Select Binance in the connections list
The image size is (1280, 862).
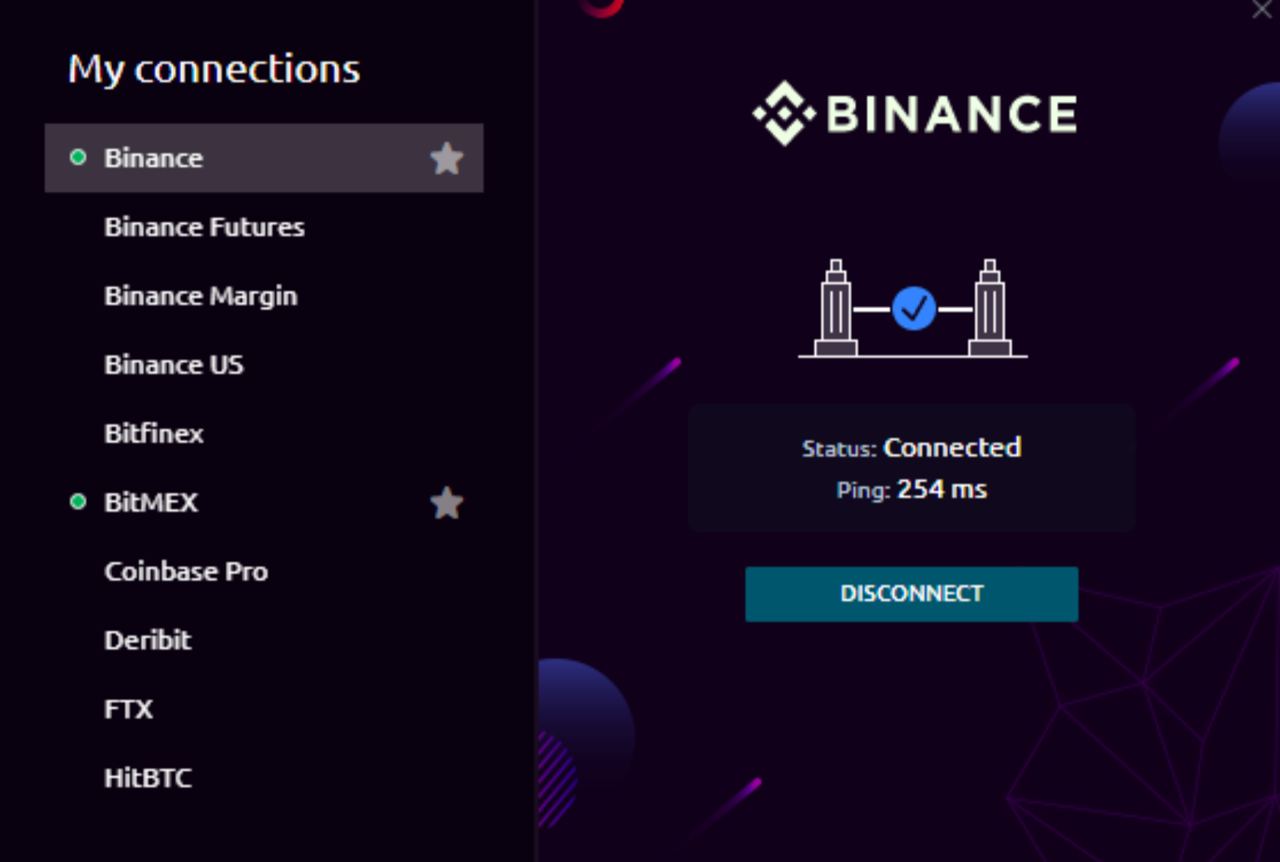[154, 158]
